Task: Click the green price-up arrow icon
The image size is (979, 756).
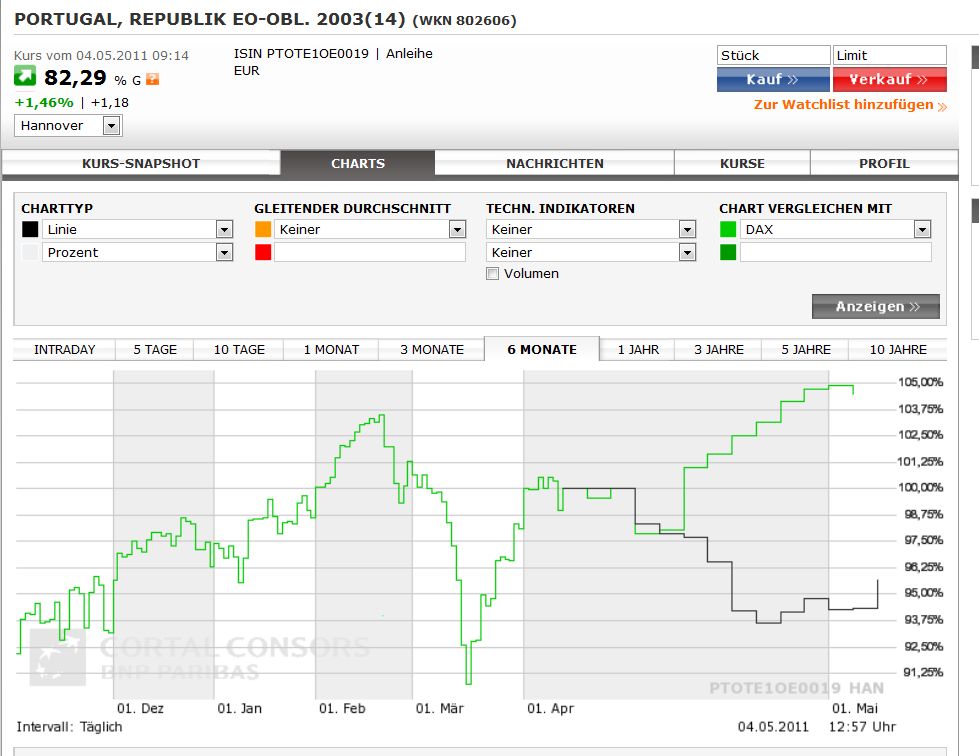Action: tap(25, 77)
